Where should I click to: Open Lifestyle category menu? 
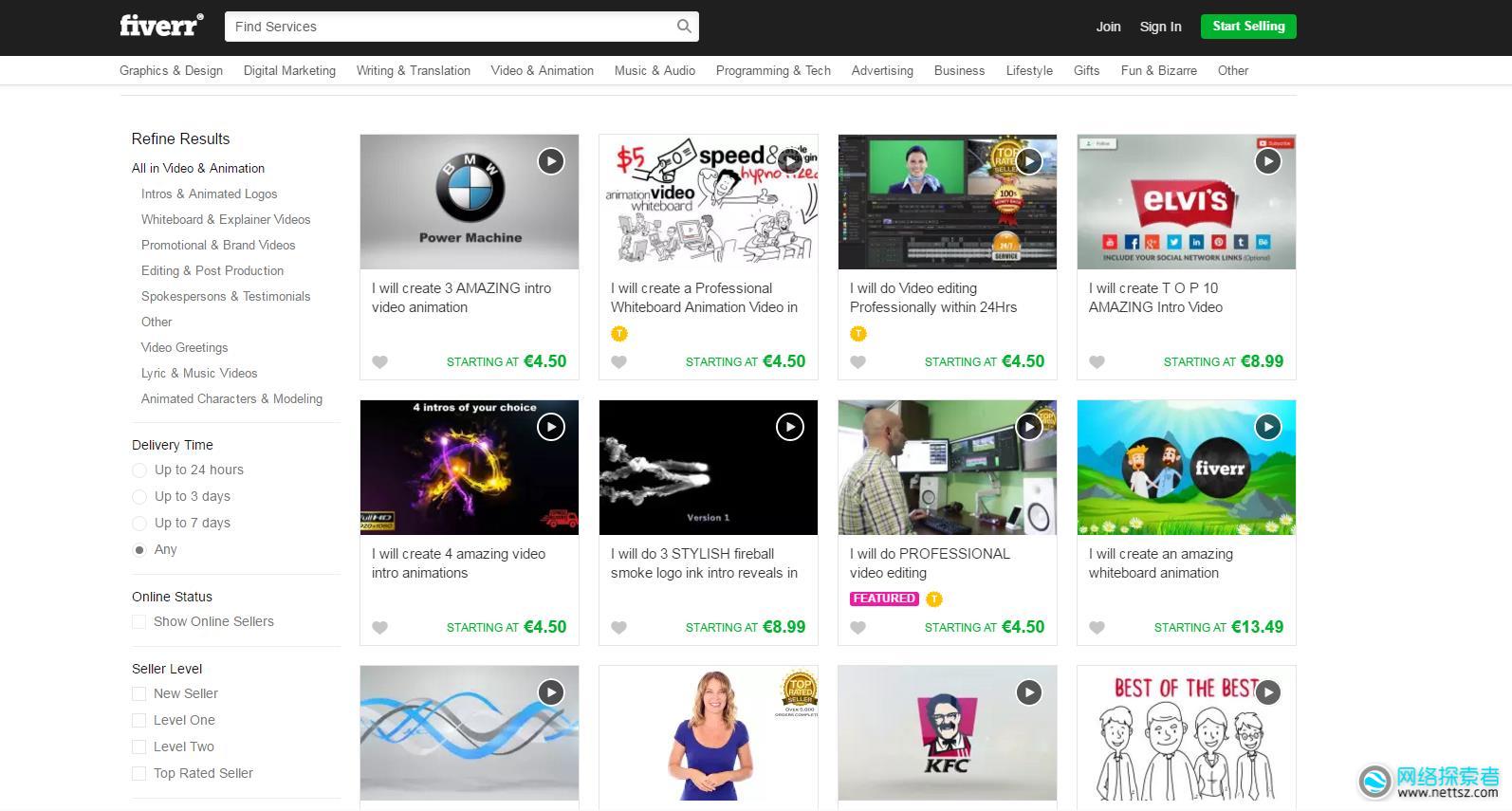[x=1029, y=70]
